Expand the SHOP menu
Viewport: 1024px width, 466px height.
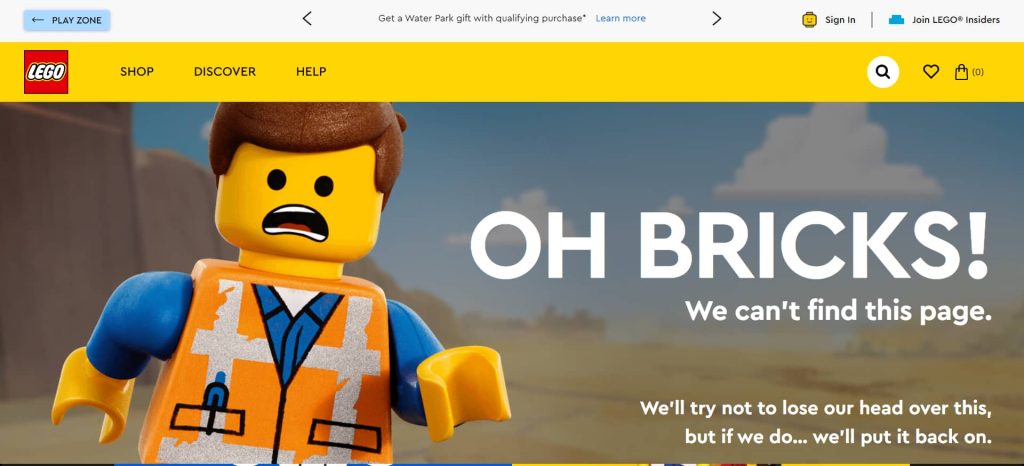click(x=137, y=72)
